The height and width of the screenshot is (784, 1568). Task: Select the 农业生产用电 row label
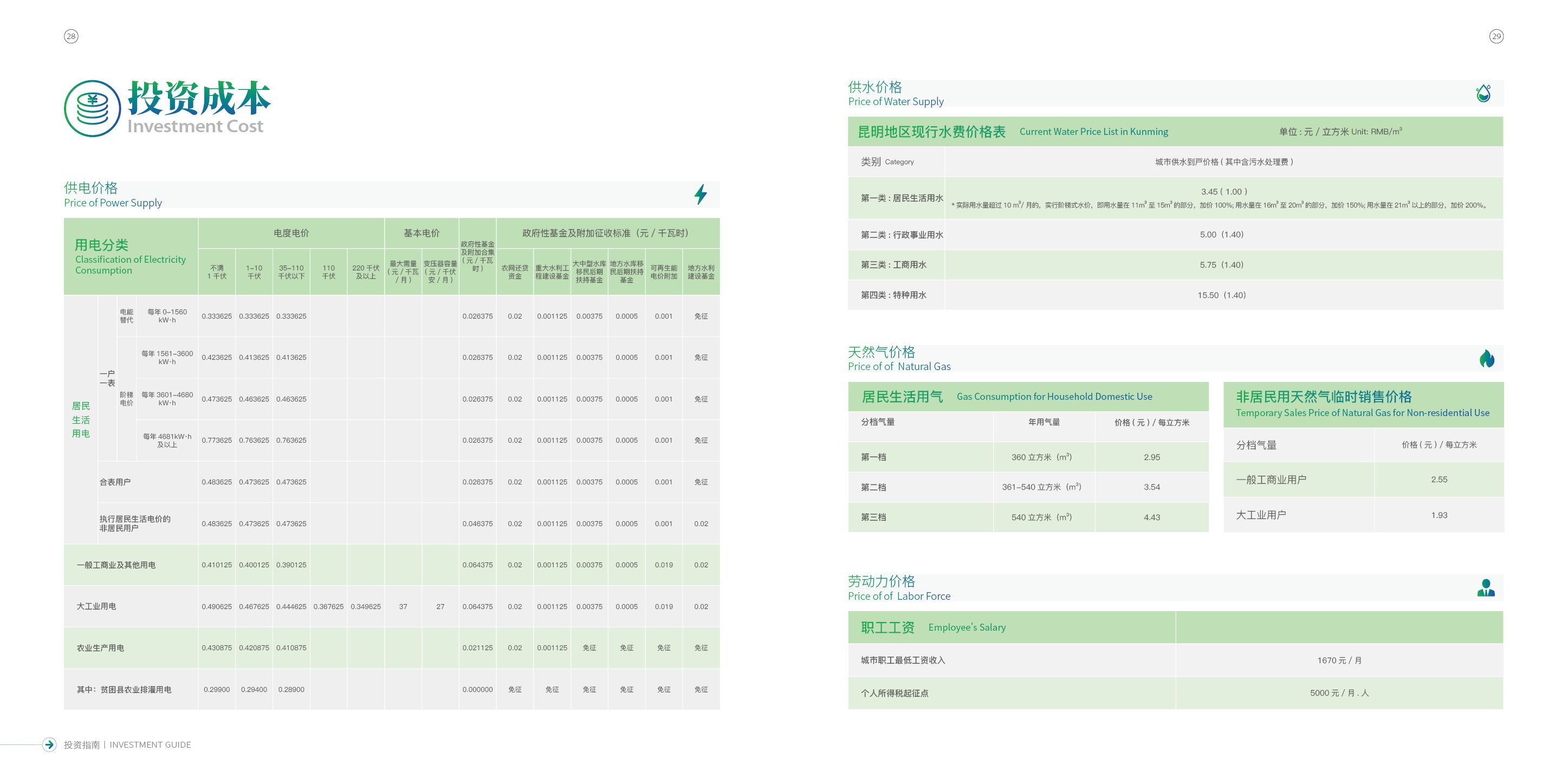click(x=100, y=647)
